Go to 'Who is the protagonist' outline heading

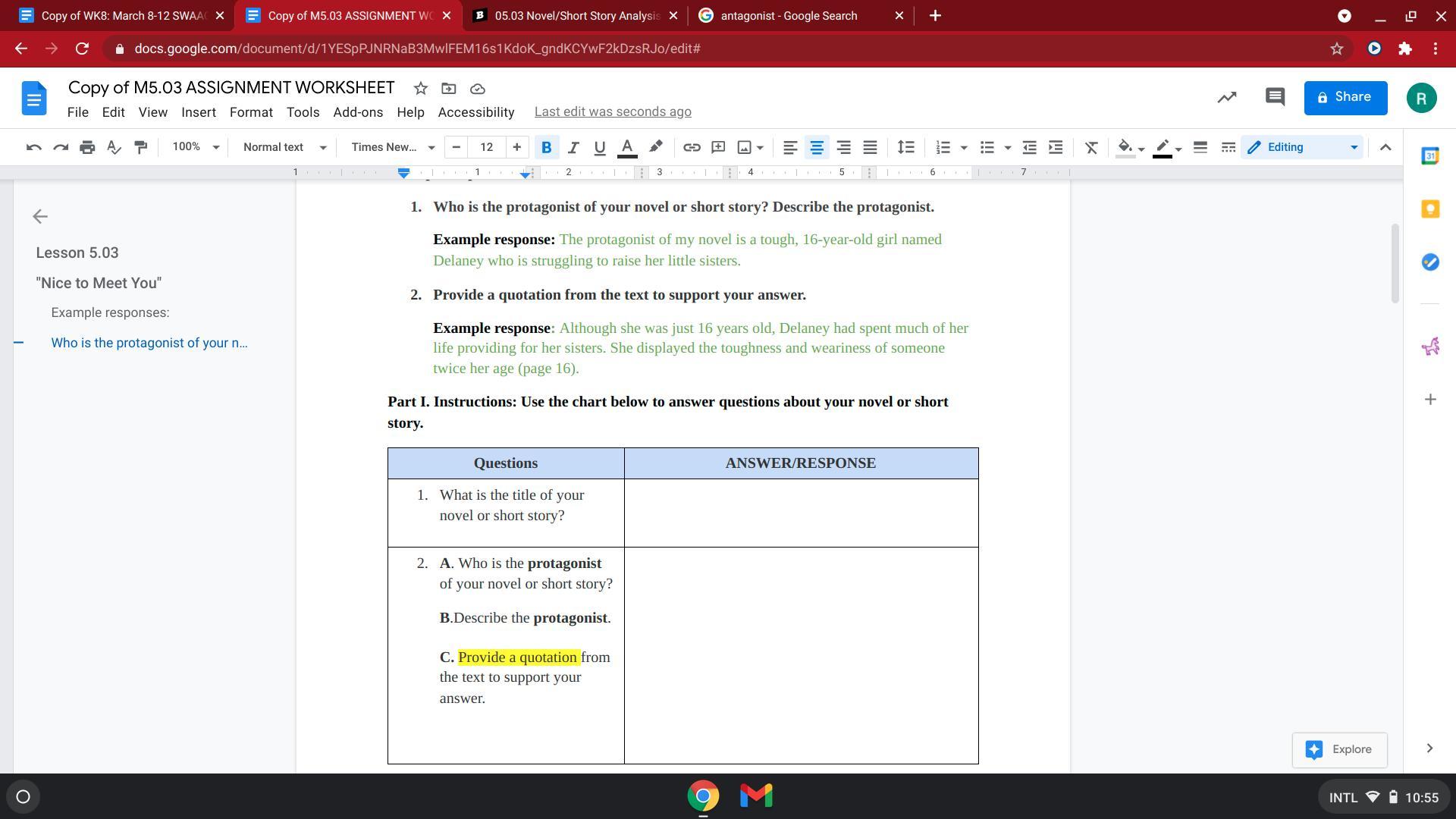[x=149, y=343]
